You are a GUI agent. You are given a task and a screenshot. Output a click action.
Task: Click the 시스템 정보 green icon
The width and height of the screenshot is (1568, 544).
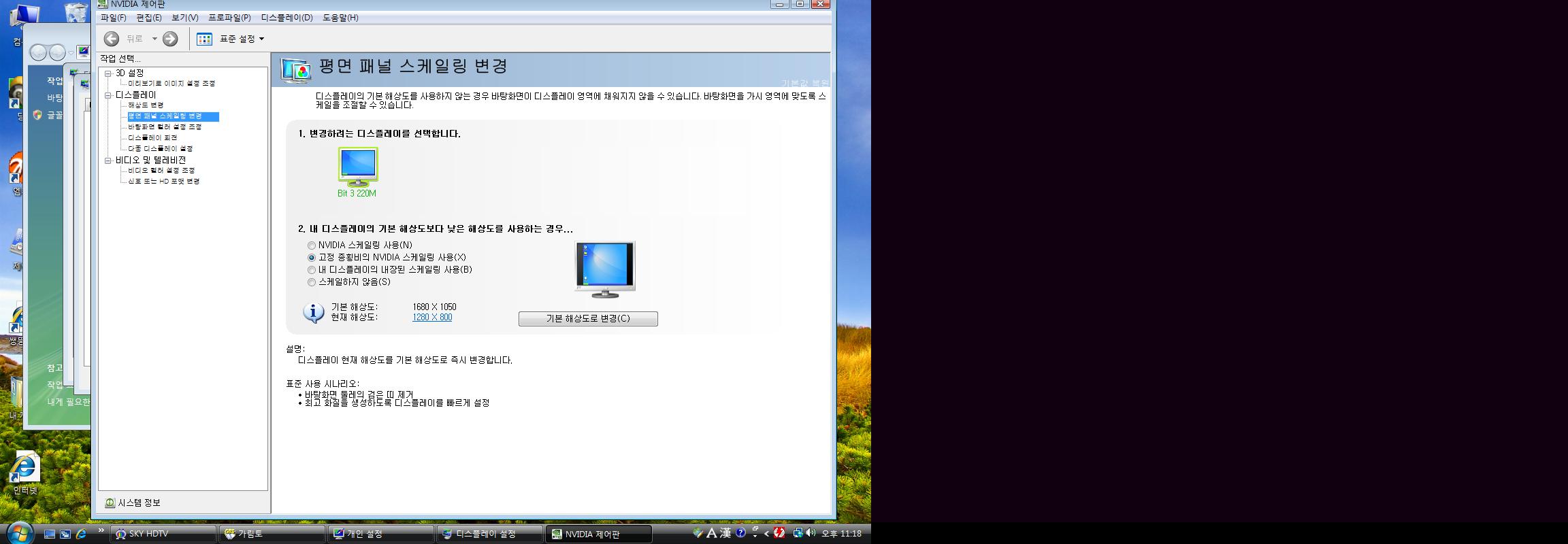coord(110,503)
